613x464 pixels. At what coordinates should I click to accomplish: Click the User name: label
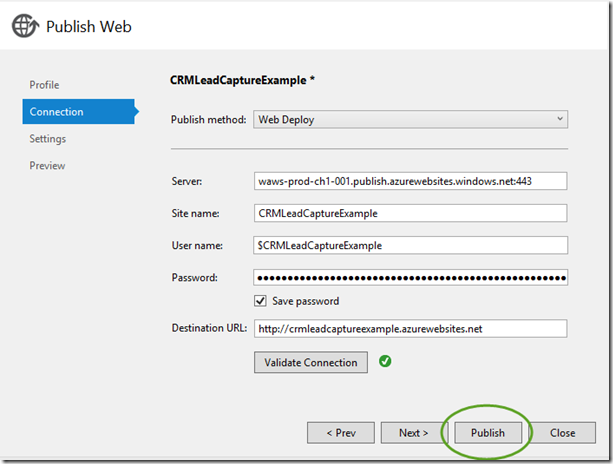click(197, 245)
